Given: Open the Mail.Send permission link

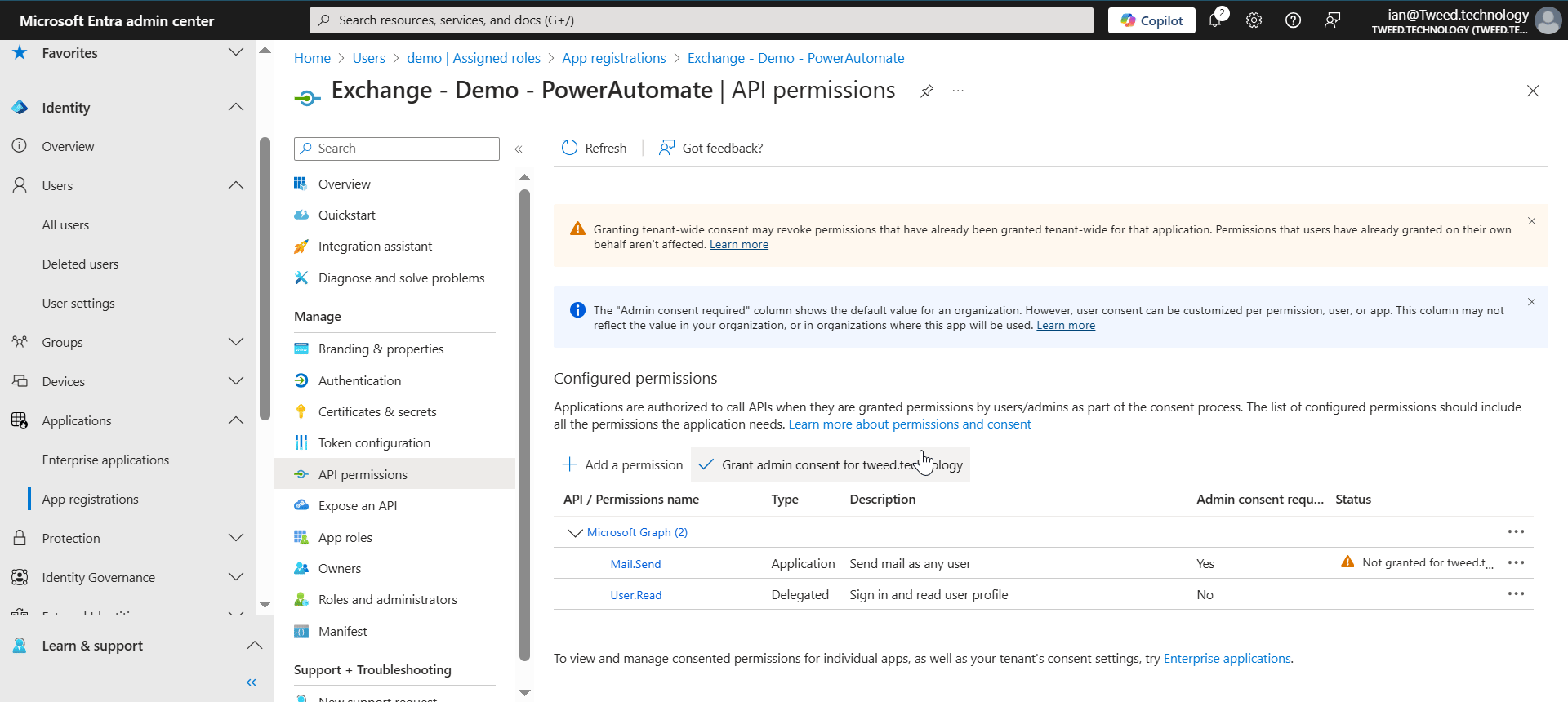Looking at the screenshot, I should pyautogui.click(x=635, y=564).
